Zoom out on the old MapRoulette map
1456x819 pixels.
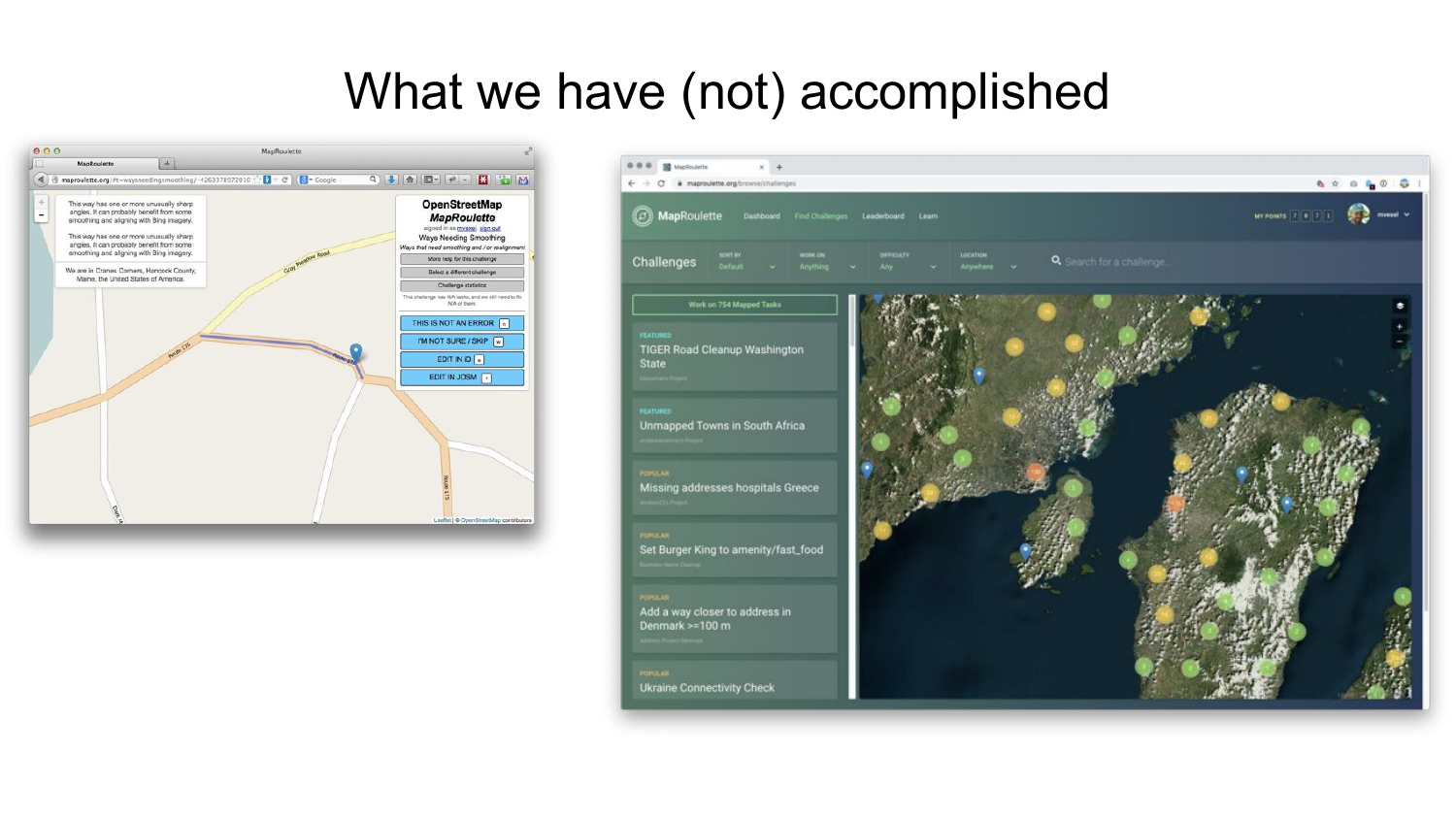coord(41,215)
